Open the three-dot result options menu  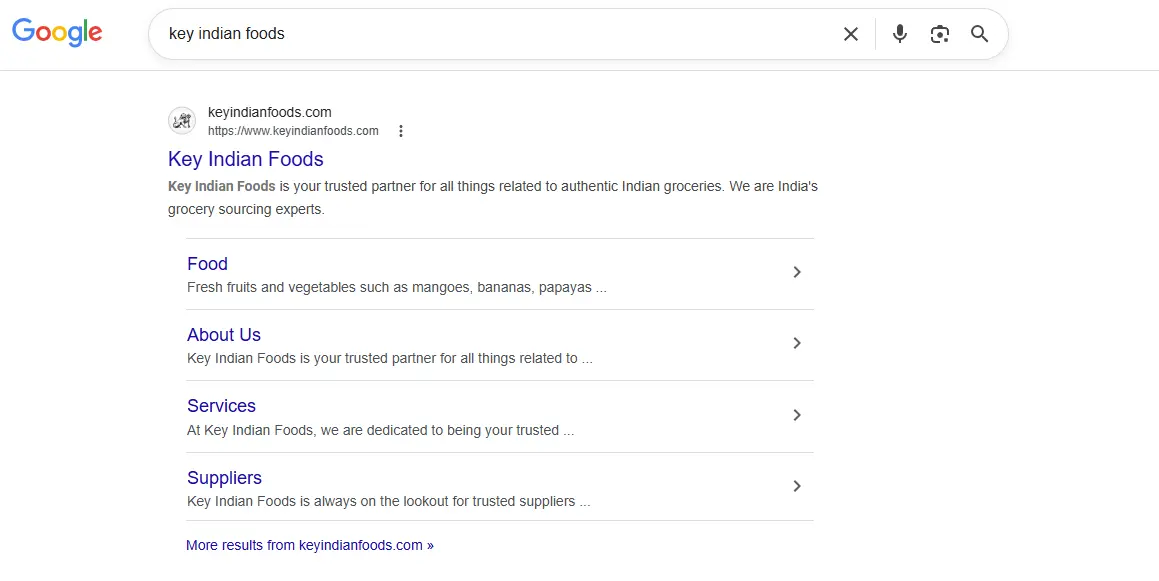pyautogui.click(x=401, y=131)
